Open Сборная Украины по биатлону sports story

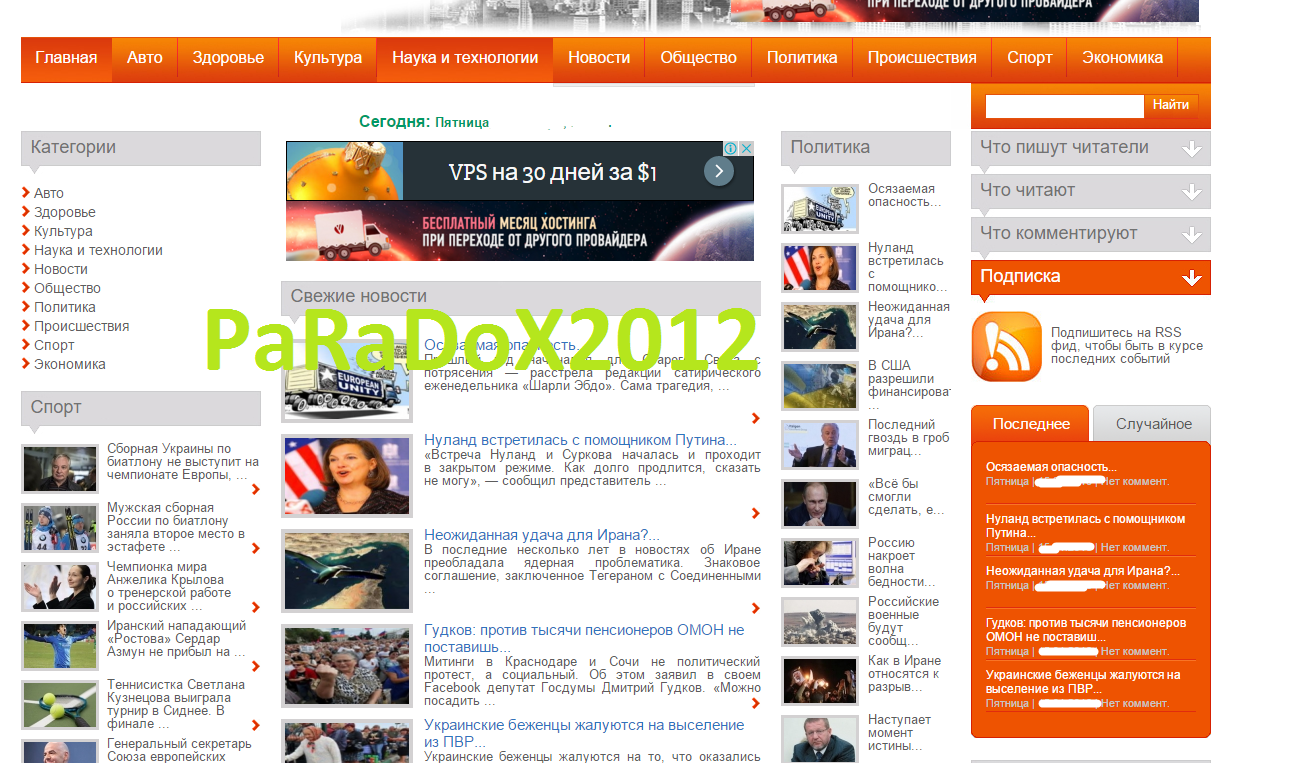pos(183,462)
